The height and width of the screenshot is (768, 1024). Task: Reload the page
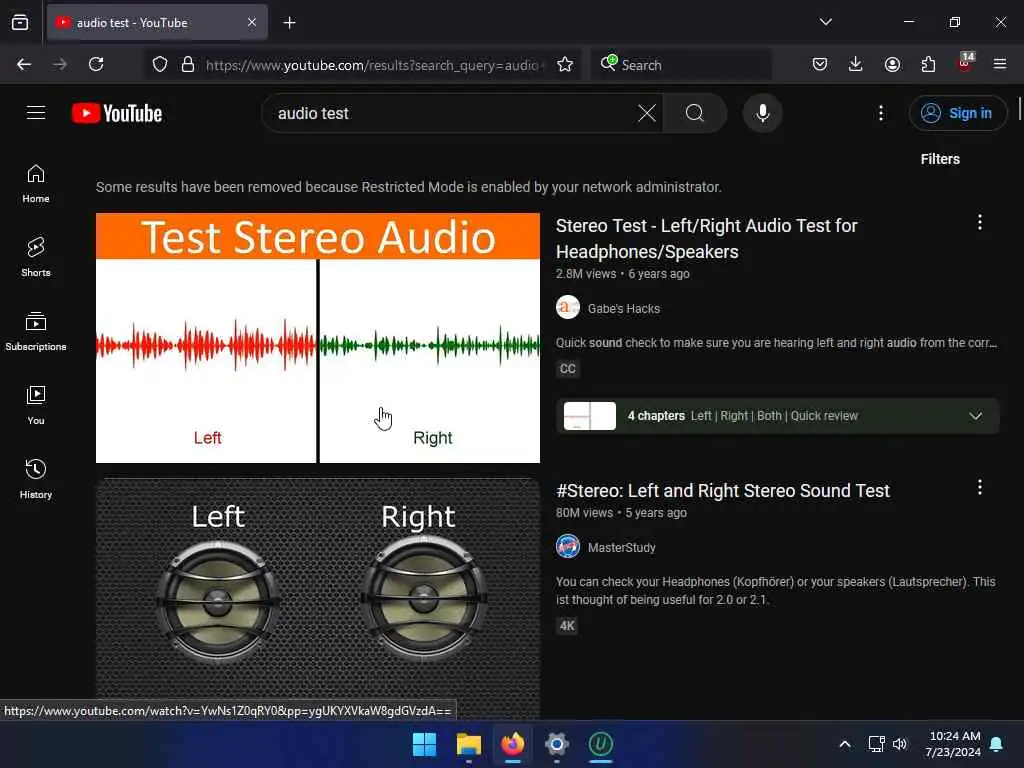point(96,64)
